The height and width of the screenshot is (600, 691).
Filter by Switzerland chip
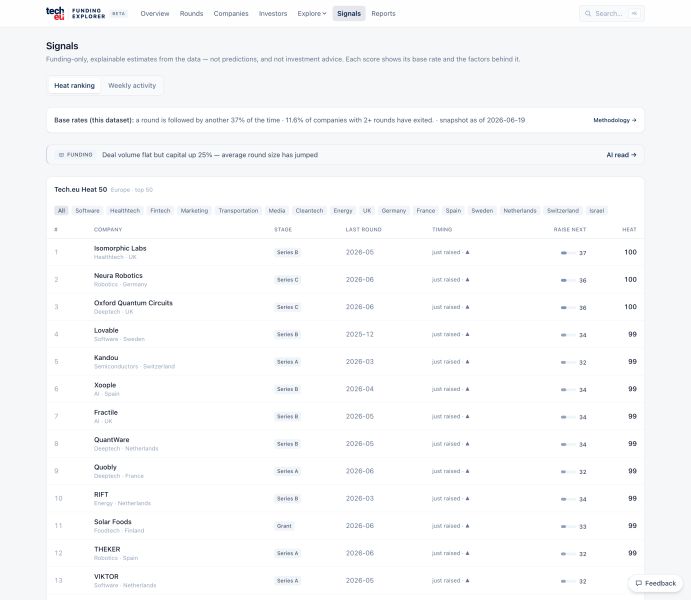[x=563, y=211]
